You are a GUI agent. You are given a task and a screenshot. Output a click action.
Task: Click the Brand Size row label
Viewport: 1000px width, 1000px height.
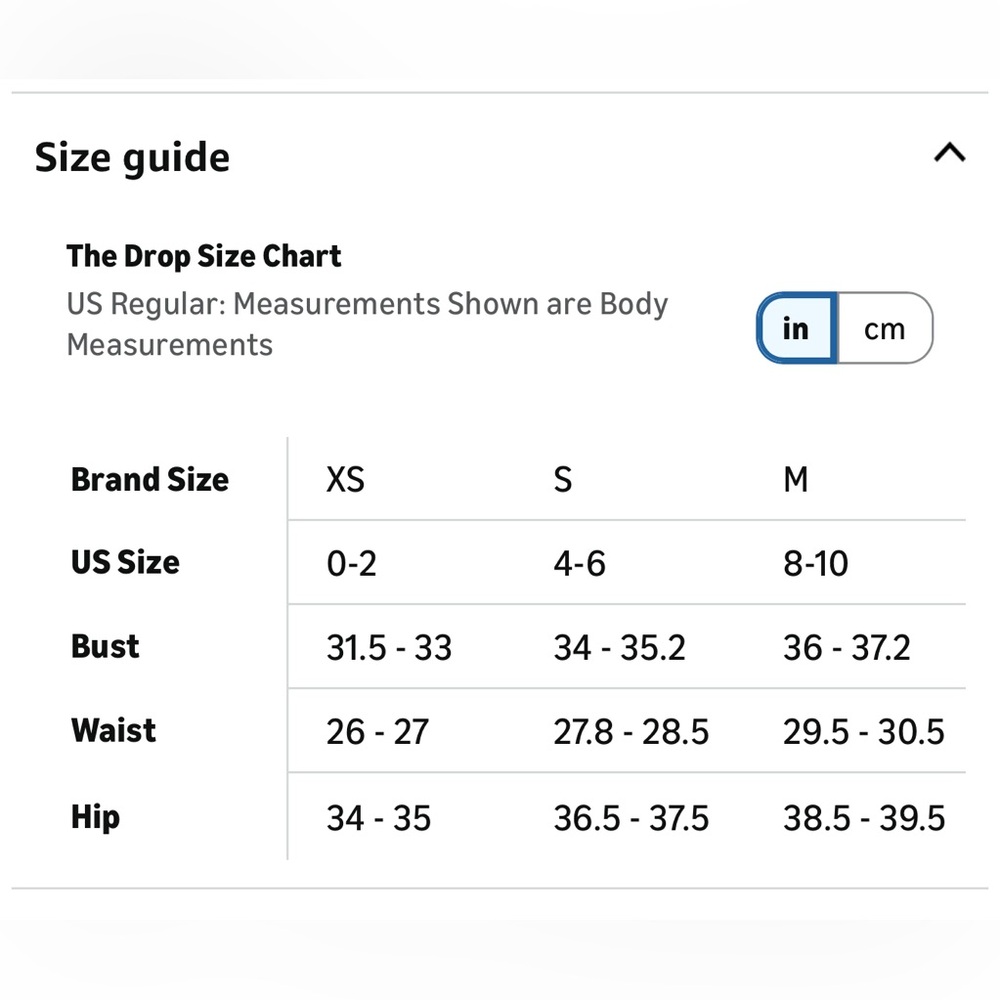click(x=150, y=480)
